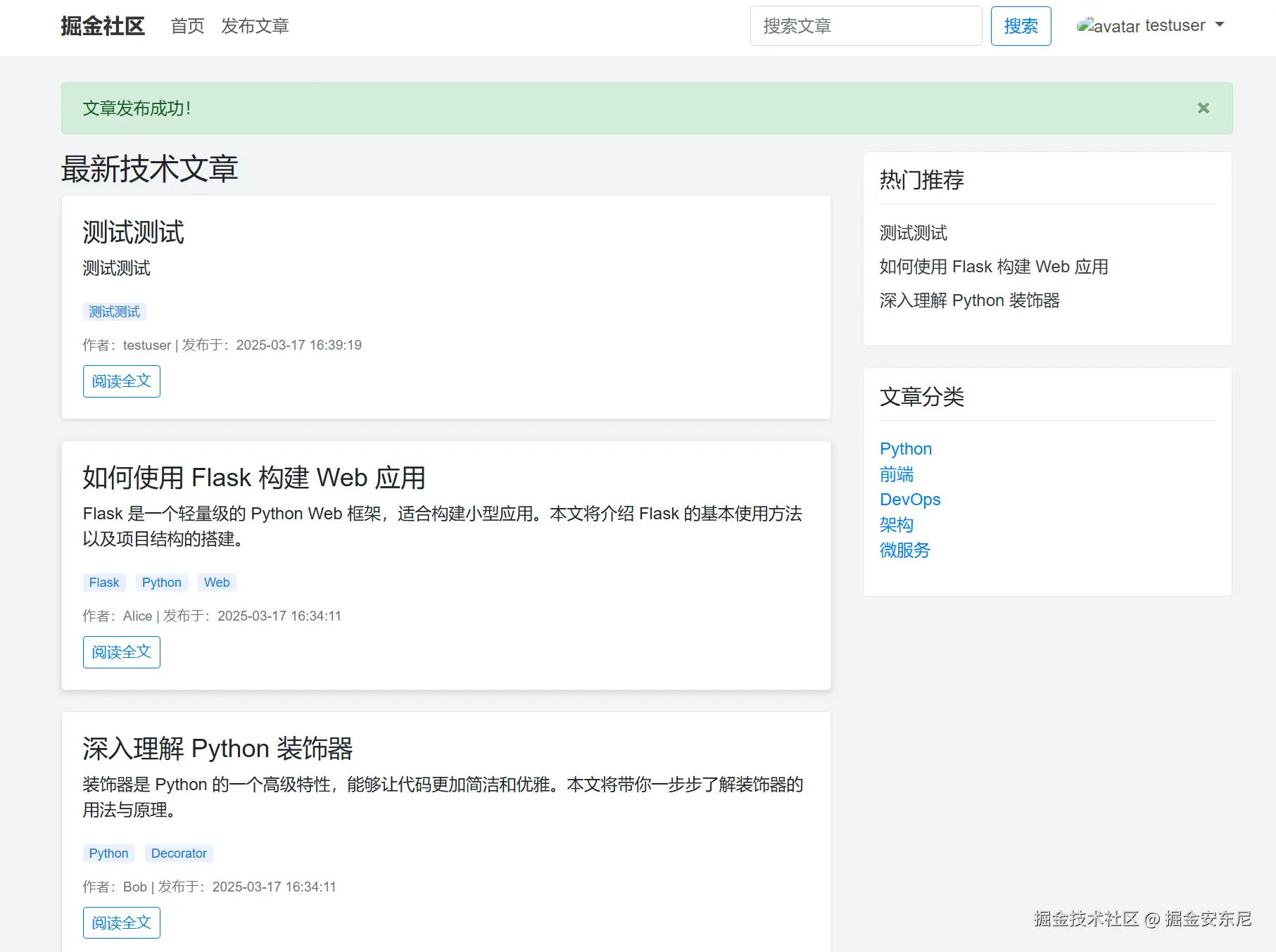Click 阅读全文 for the decorator article
Image resolution: width=1276 pixels, height=952 pixels.
pyautogui.click(x=122, y=922)
